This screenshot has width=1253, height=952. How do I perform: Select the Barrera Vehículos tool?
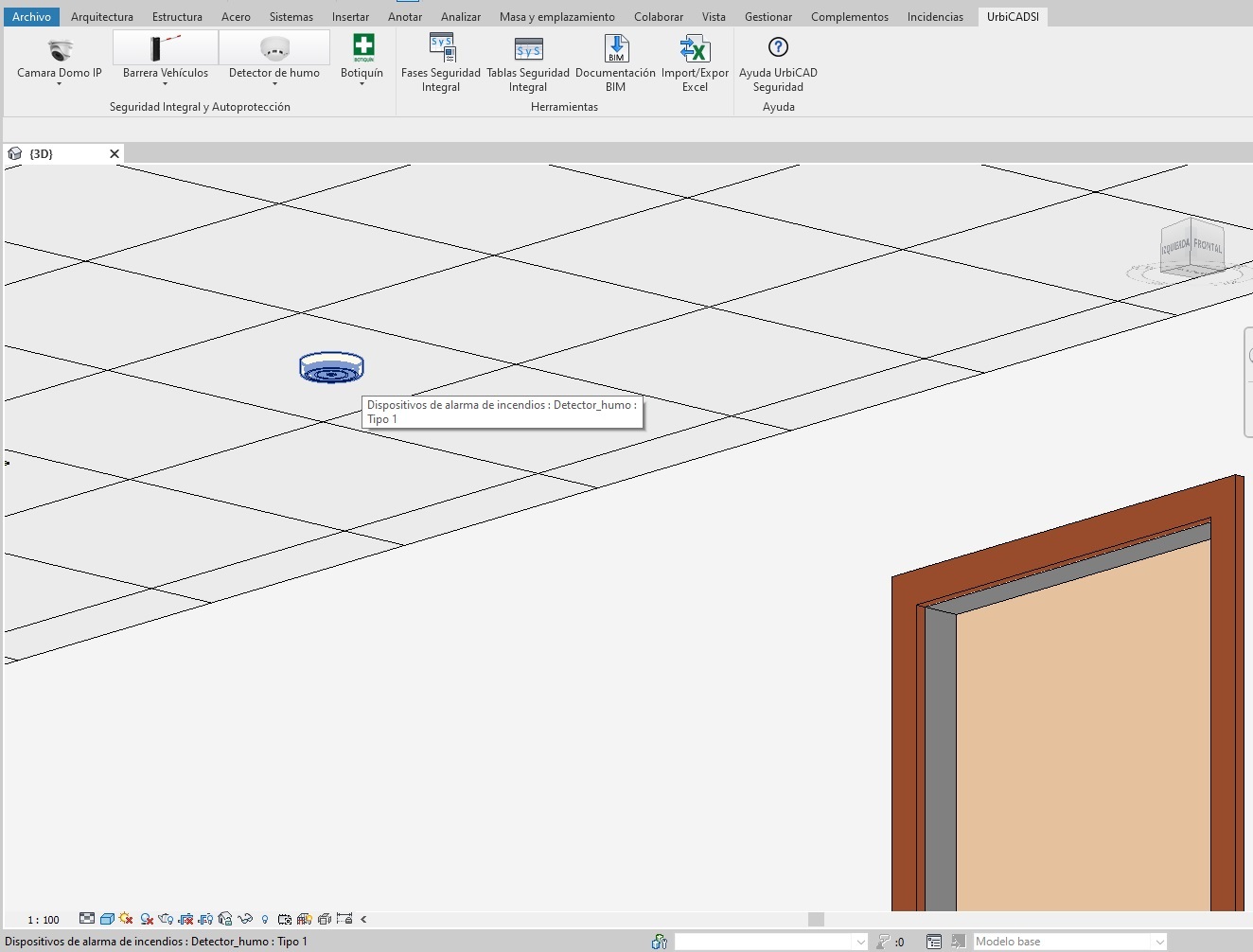point(165,48)
